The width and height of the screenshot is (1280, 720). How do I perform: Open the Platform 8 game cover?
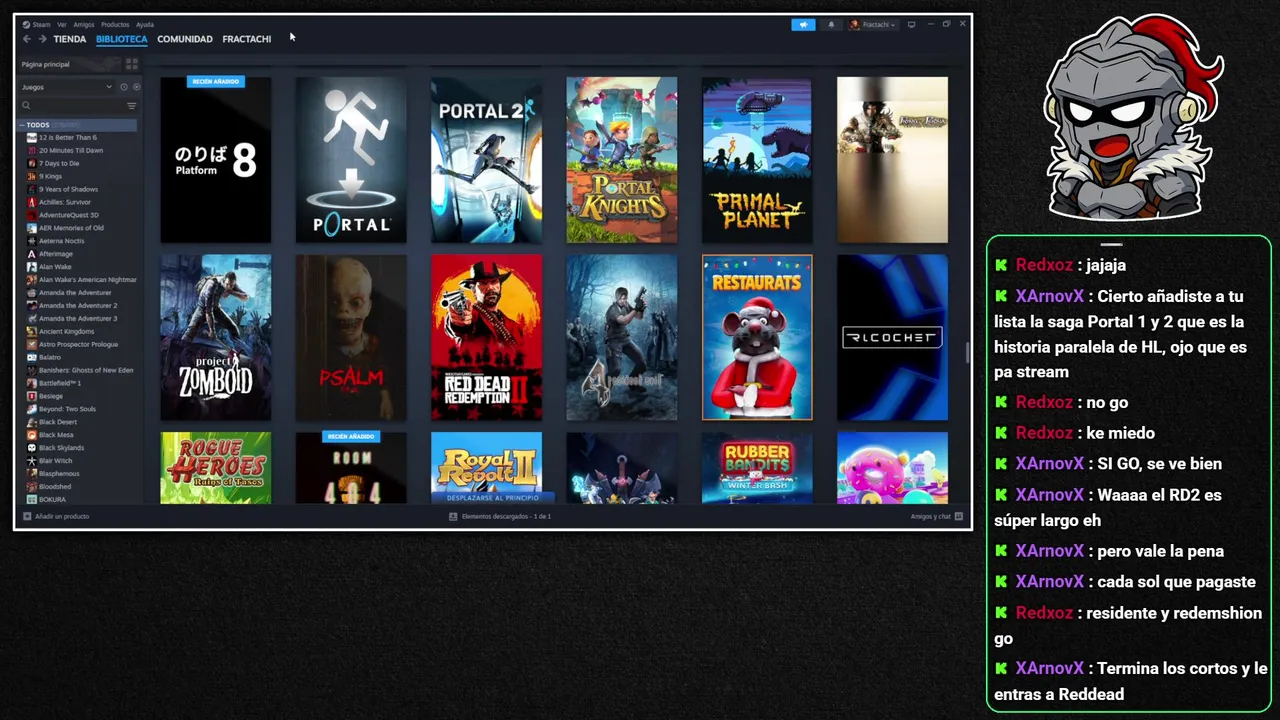(216, 160)
